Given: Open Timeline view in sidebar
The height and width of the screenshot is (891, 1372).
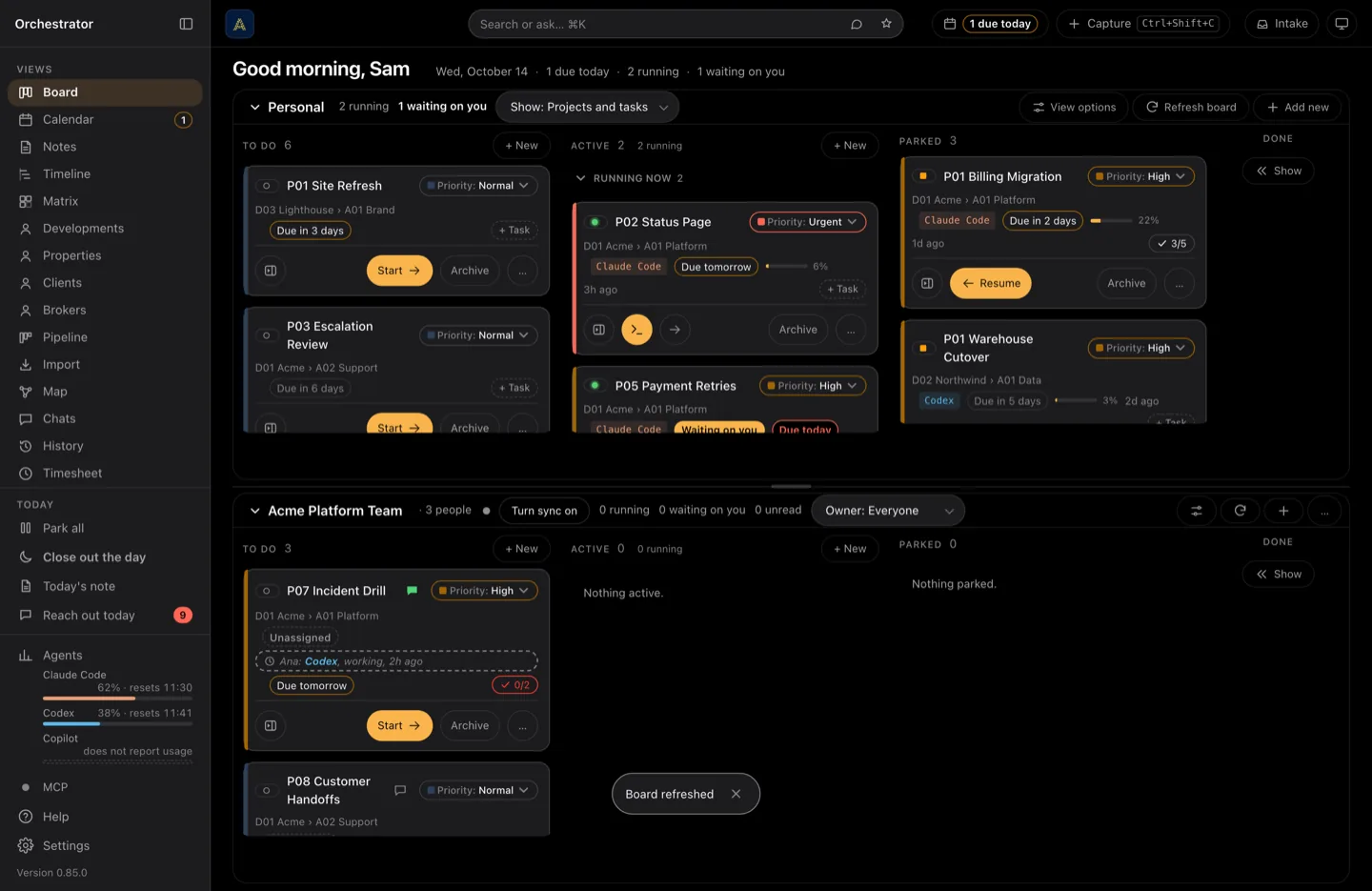Looking at the screenshot, I should (x=105, y=173).
